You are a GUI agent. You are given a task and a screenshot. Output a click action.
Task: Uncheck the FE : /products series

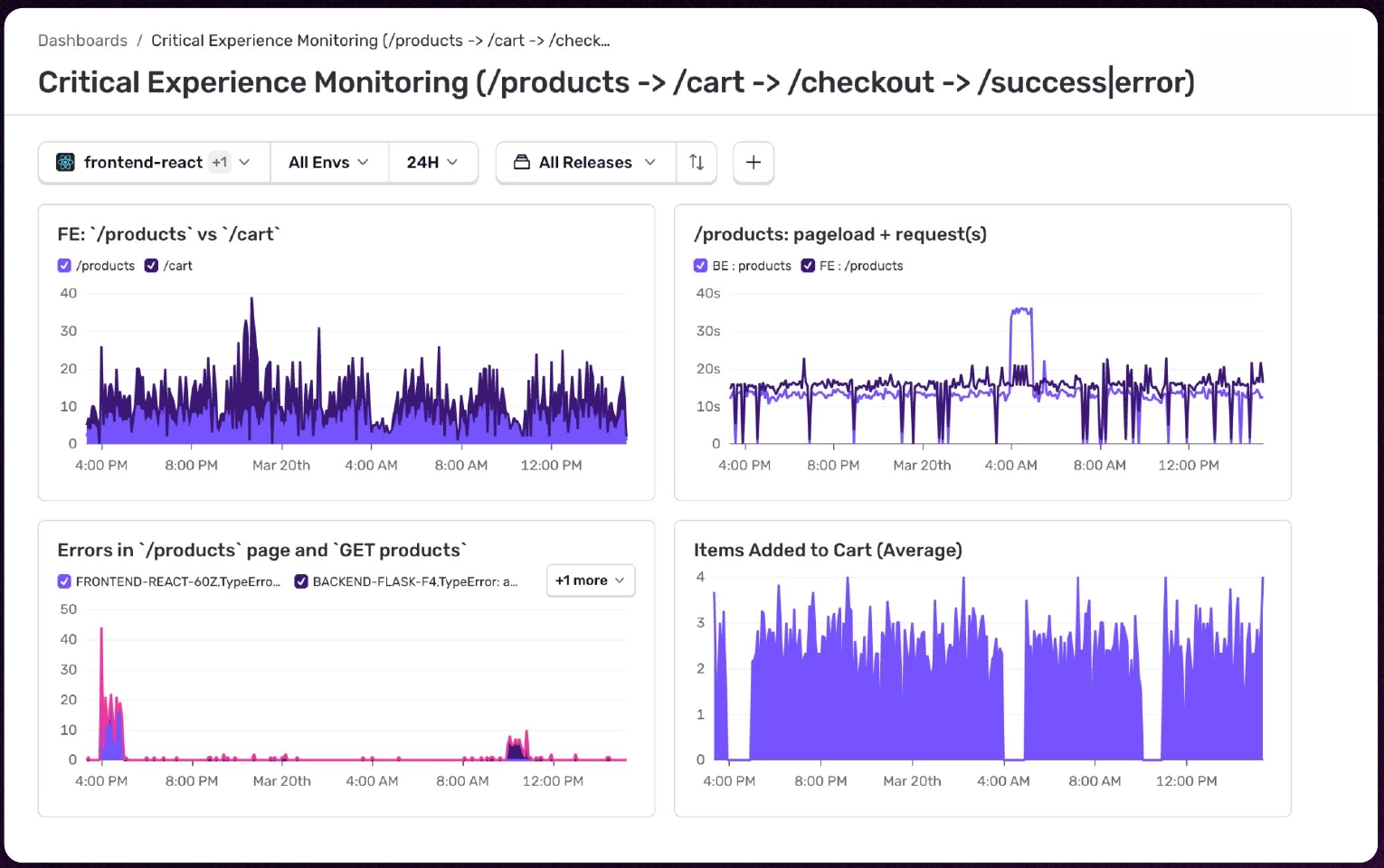(x=808, y=266)
